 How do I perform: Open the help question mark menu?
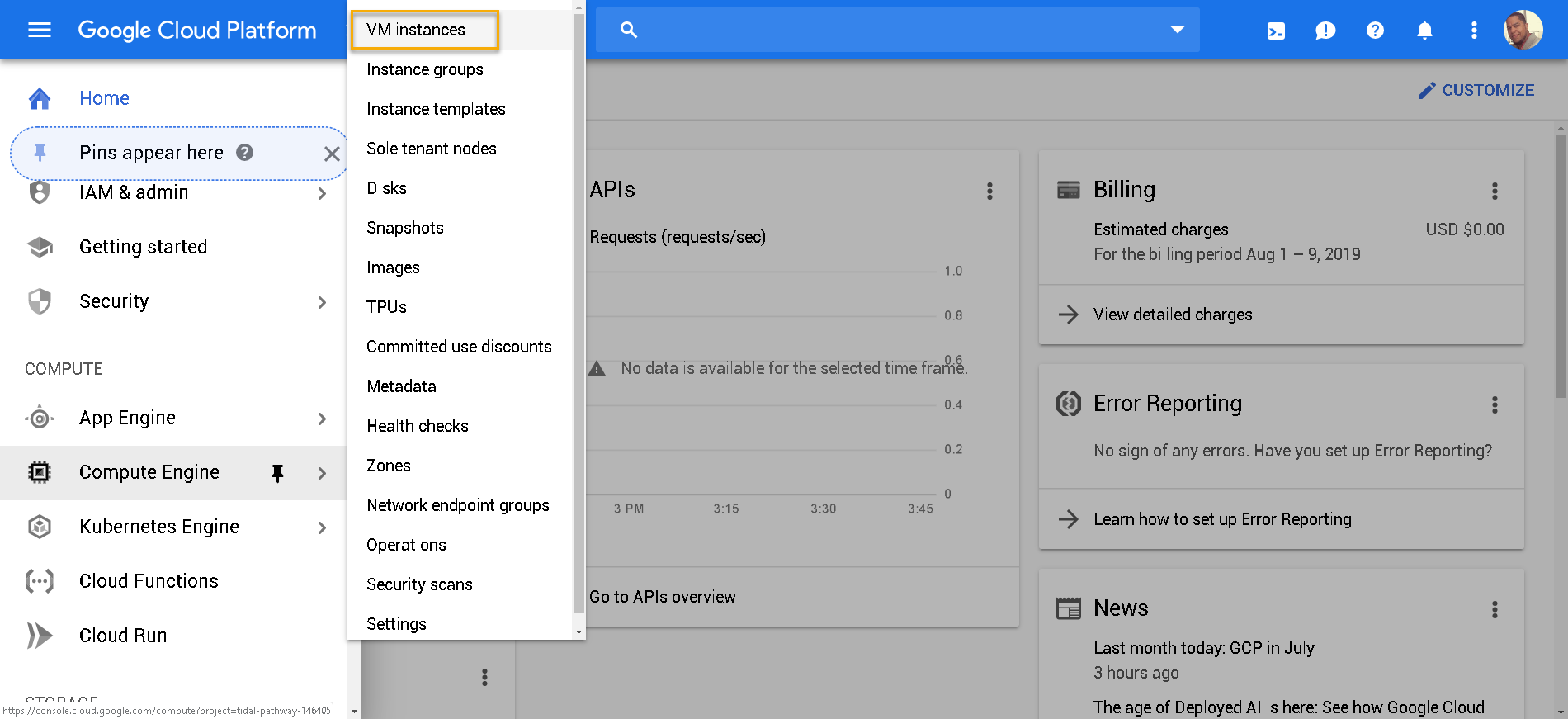click(1375, 31)
